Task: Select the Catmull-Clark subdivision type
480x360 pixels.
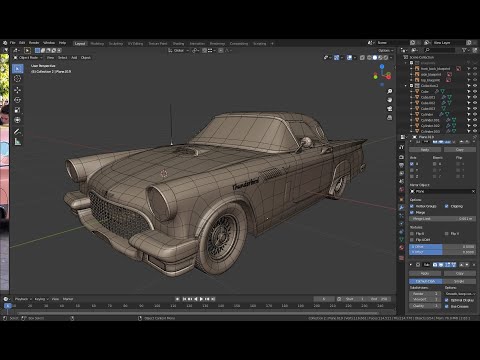Action: (x=426, y=281)
